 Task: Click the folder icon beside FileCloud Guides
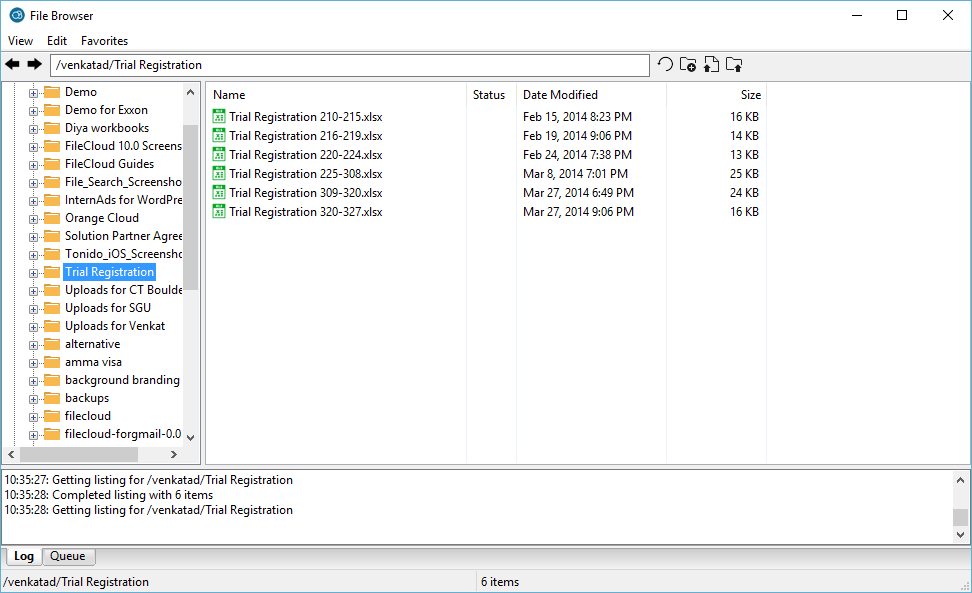(53, 164)
